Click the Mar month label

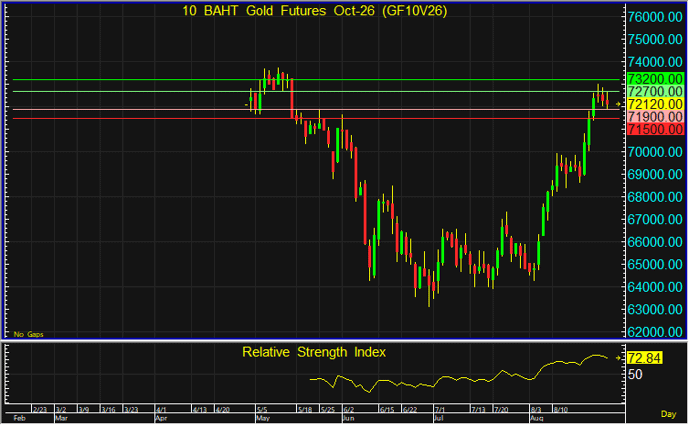(x=61, y=418)
